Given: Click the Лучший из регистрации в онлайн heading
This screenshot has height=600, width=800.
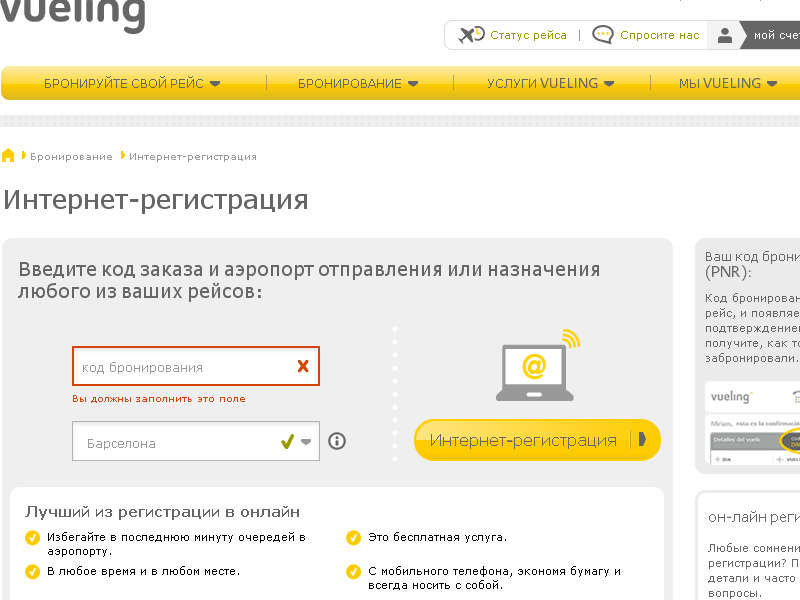Looking at the screenshot, I should click(x=162, y=512).
